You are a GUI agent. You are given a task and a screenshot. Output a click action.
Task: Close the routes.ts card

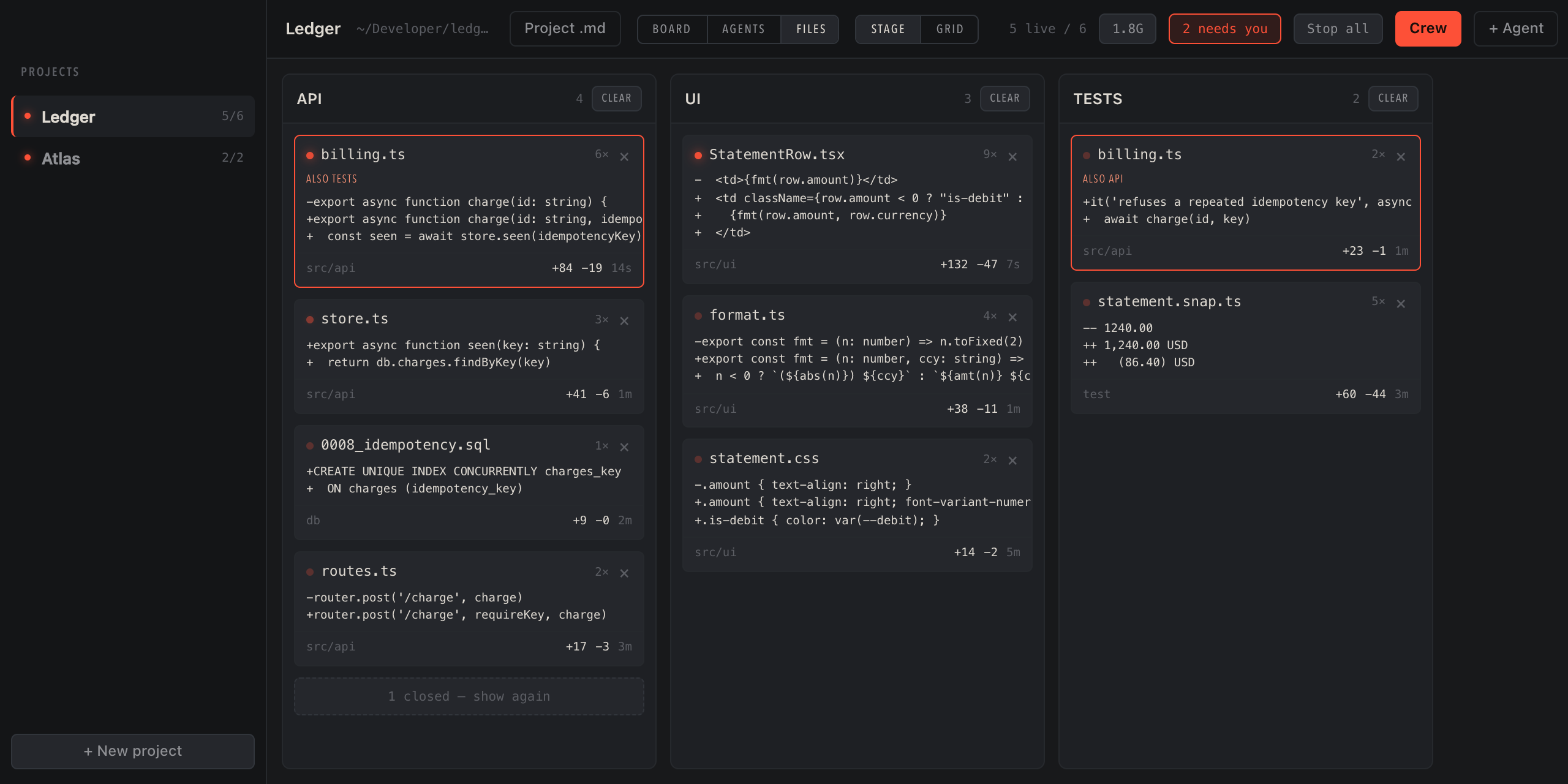click(624, 573)
